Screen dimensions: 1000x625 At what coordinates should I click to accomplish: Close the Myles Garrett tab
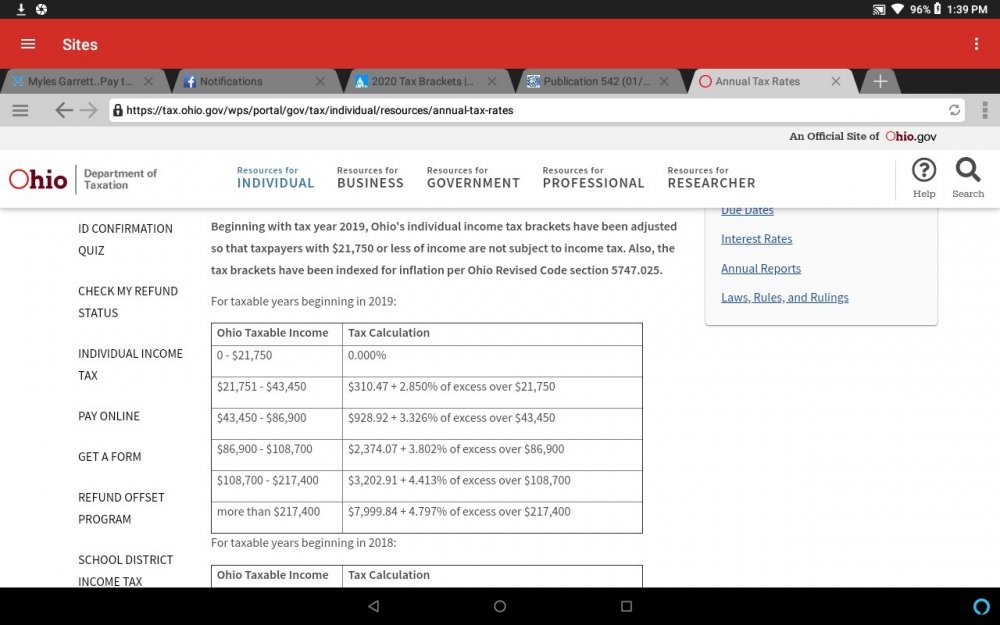coord(148,82)
